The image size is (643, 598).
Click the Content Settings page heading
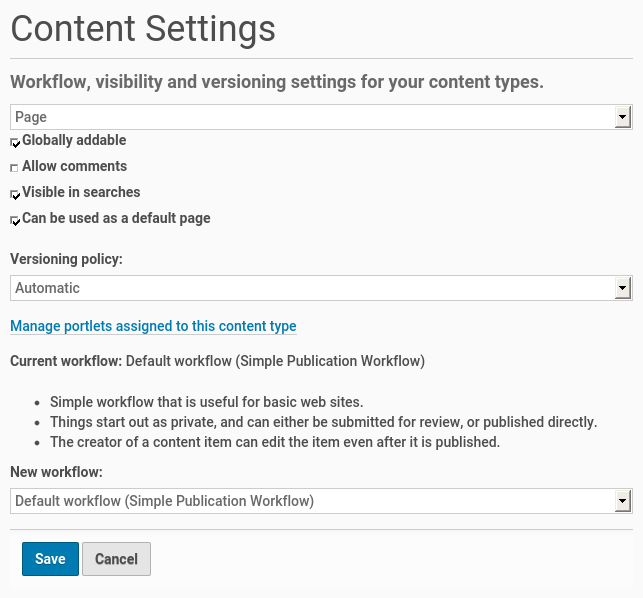click(143, 28)
